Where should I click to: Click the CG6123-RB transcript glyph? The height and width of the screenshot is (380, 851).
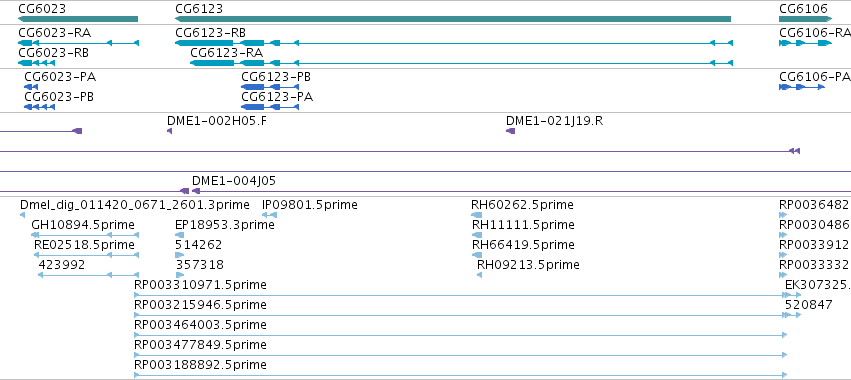[x=454, y=43]
